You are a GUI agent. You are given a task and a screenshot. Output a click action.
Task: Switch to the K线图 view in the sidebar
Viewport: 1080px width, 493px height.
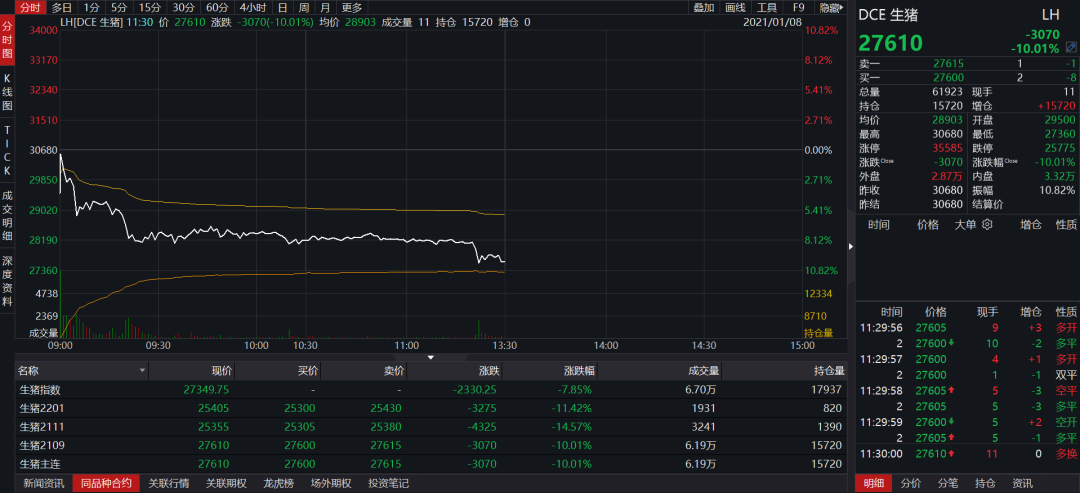click(7, 91)
